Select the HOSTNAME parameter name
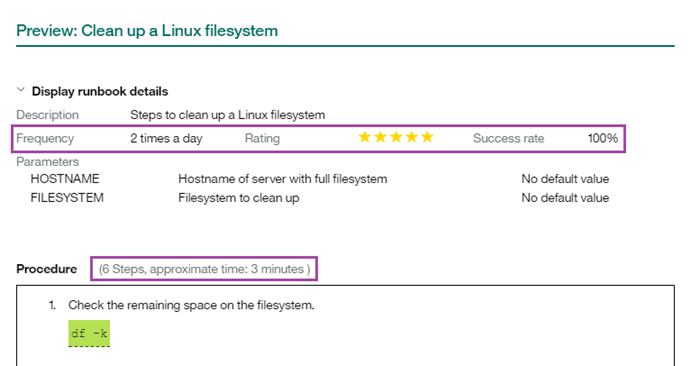 point(65,179)
